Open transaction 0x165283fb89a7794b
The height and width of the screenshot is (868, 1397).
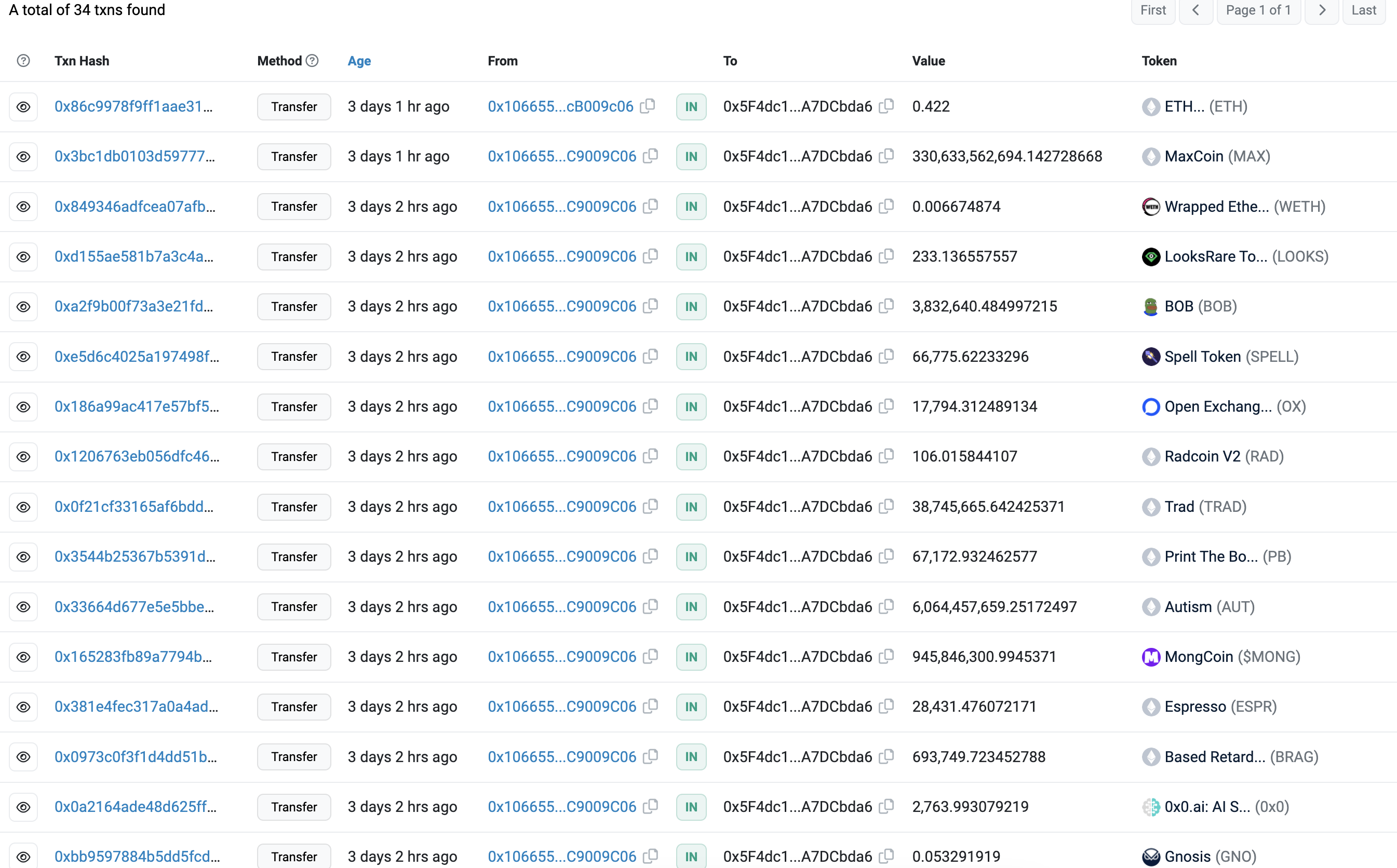(133, 656)
